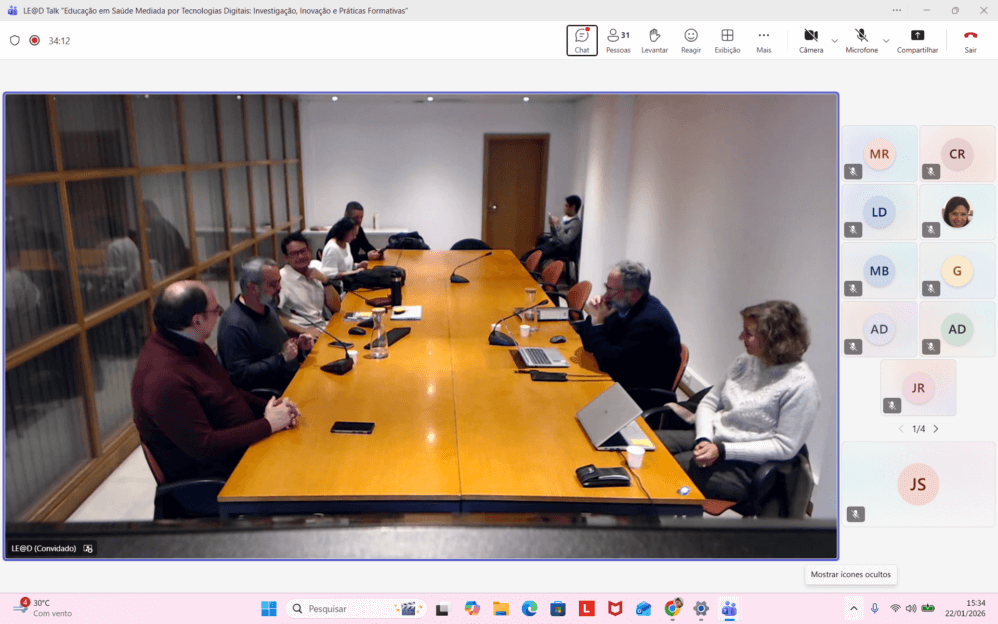Open the Windows Start menu

268,608
